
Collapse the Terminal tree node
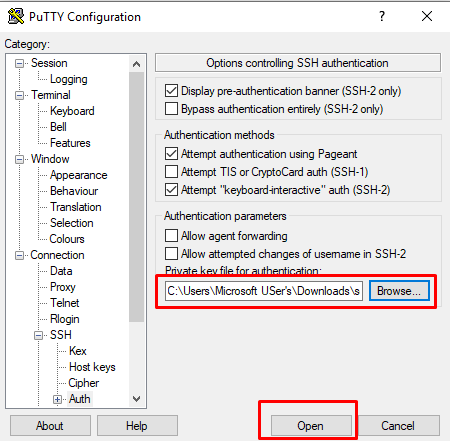(20, 95)
